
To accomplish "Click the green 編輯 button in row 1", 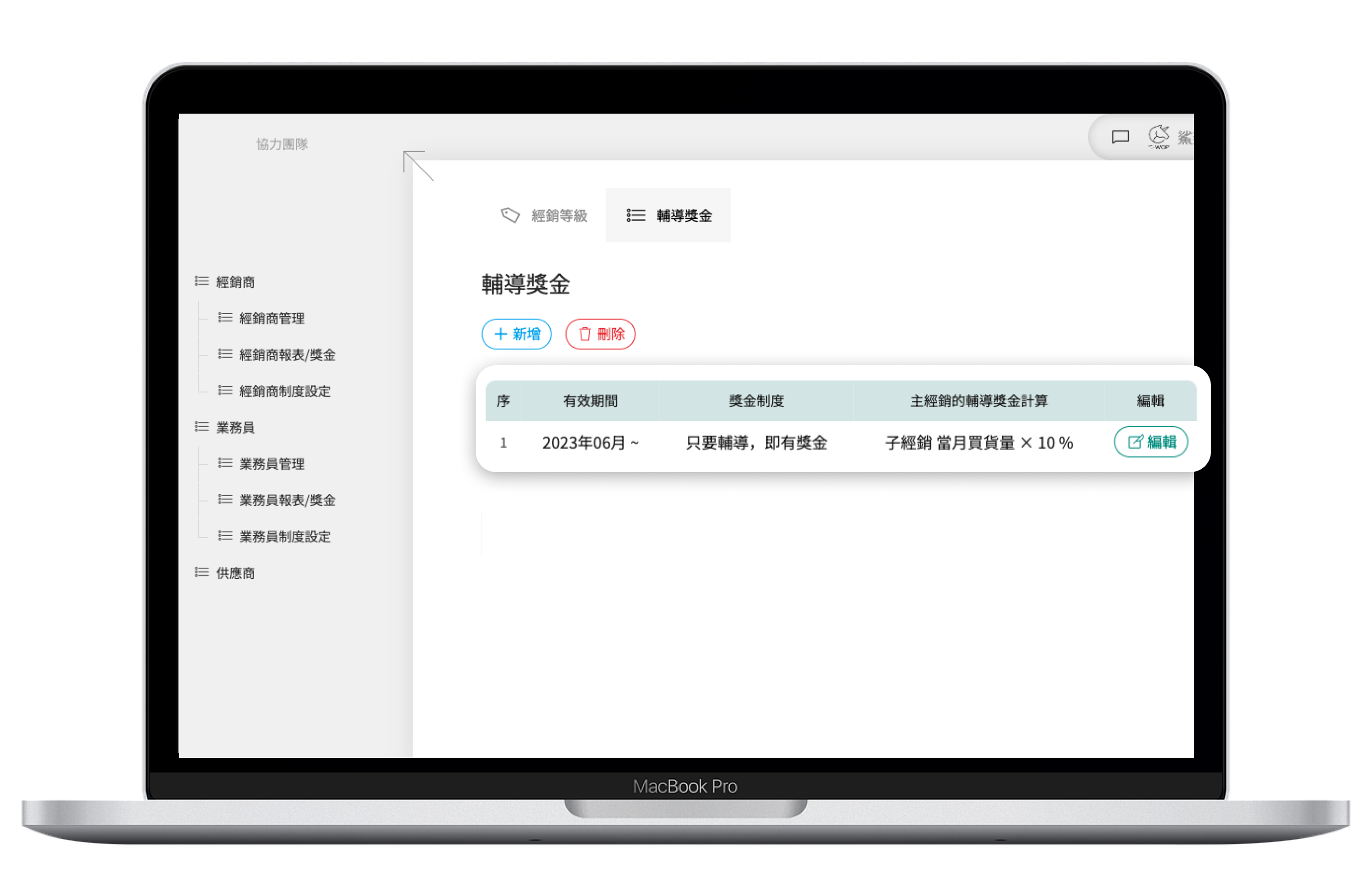I will pos(1150,441).
